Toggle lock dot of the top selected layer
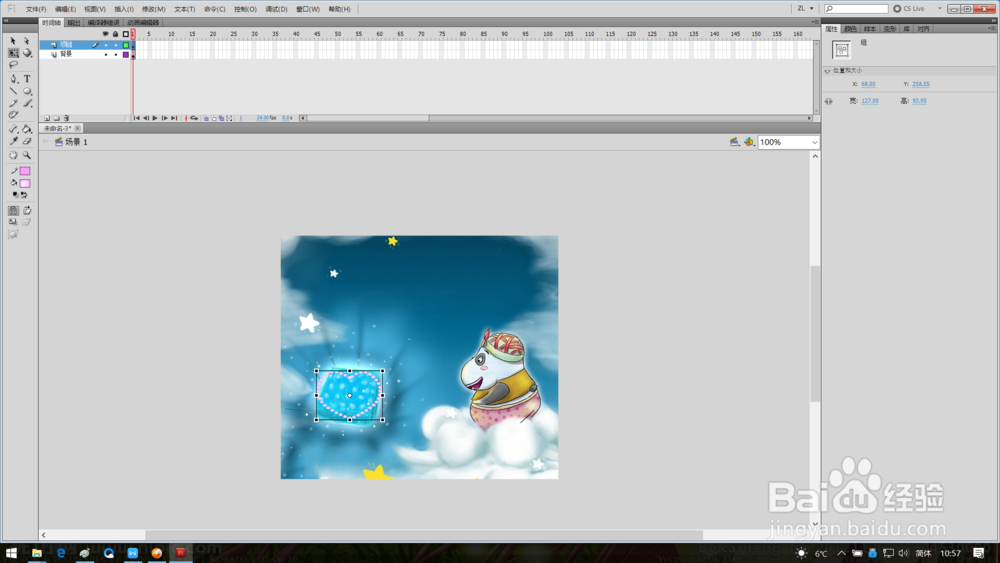Viewport: 1000px width, 563px height. 115,45
